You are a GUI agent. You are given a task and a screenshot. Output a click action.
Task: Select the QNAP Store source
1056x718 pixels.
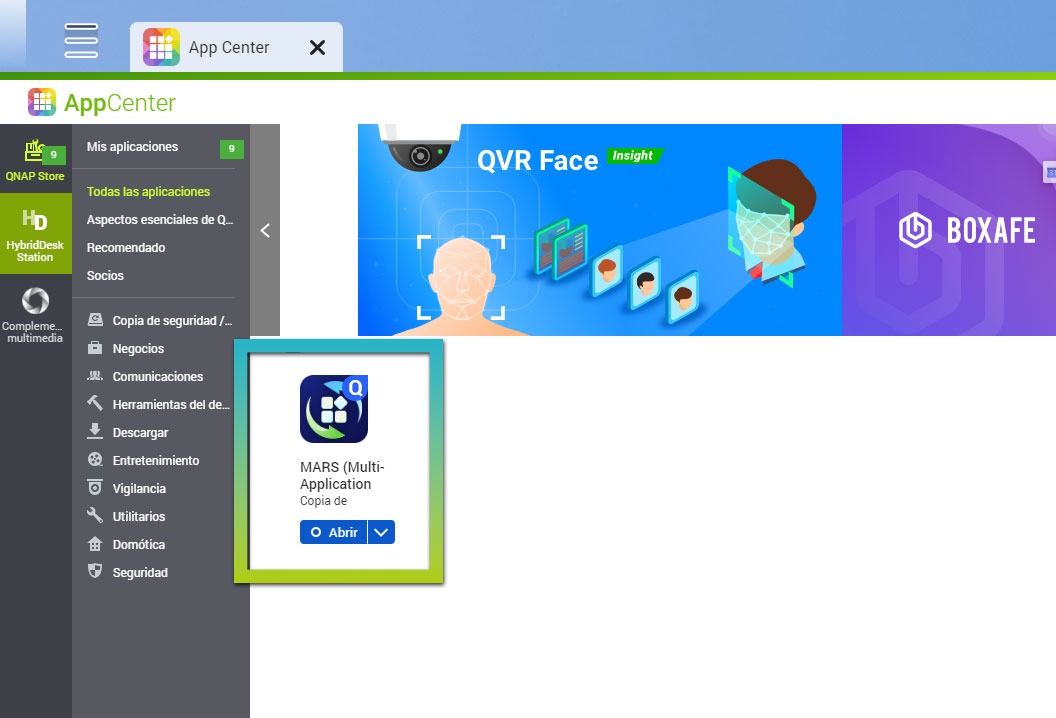35,160
